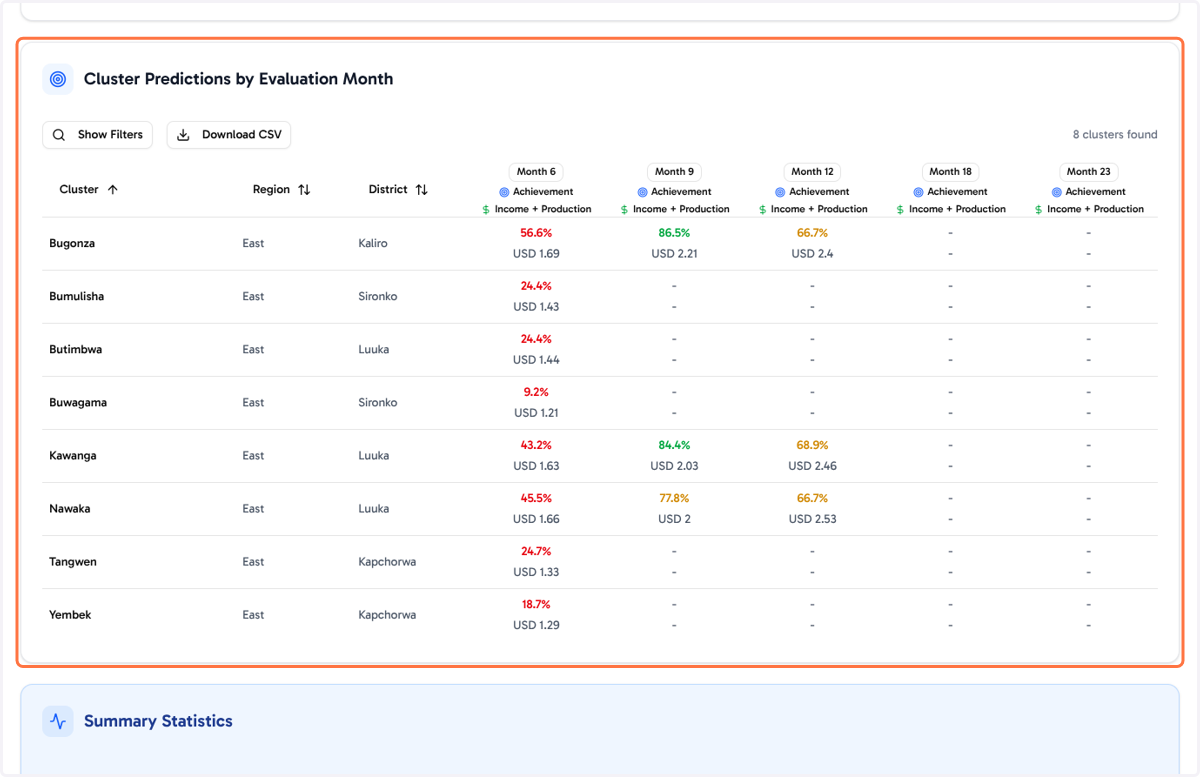Click the download icon in Download CSV
Viewport: 1200px width, 777px height.
coord(184,135)
